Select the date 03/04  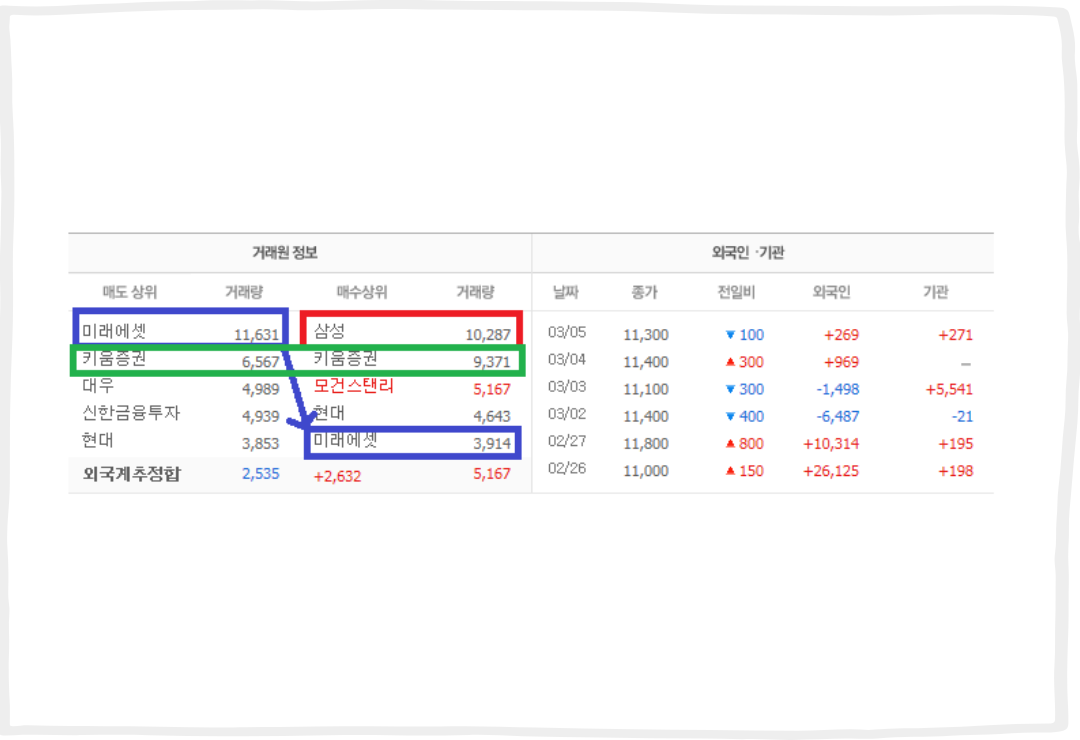tap(567, 360)
